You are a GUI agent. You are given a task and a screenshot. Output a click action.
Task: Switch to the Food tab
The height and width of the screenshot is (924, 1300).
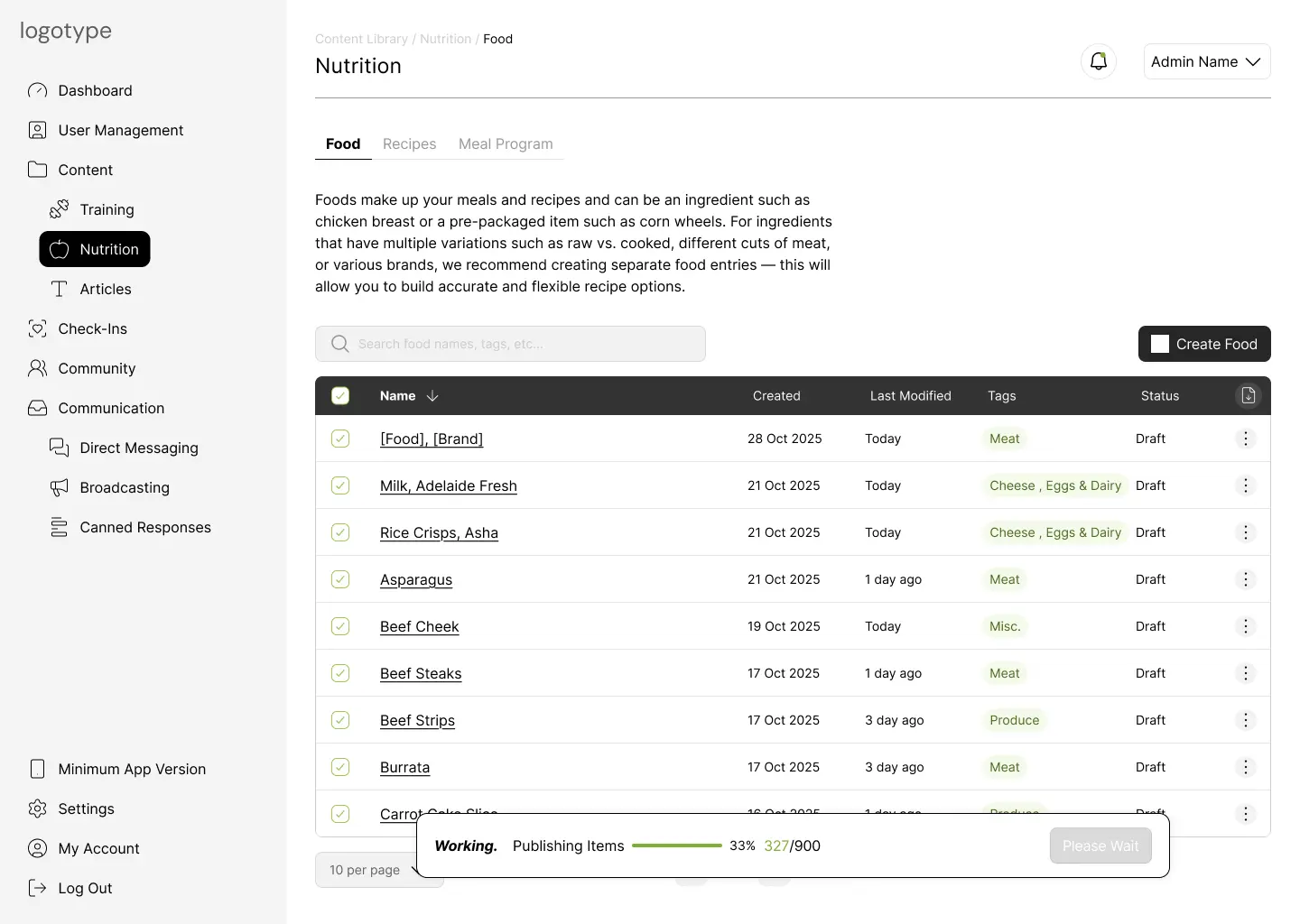coord(343,143)
